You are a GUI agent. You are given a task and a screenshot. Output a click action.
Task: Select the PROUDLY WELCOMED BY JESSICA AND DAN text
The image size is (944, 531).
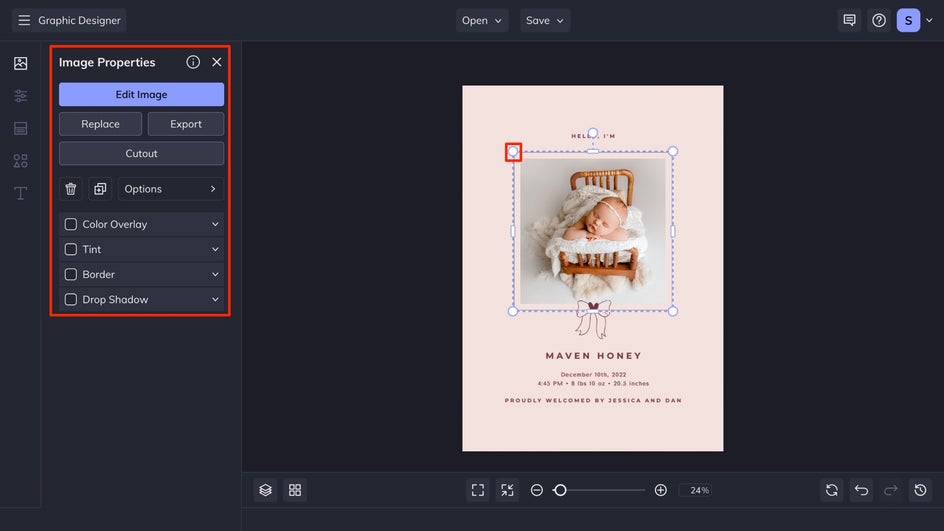pos(593,400)
